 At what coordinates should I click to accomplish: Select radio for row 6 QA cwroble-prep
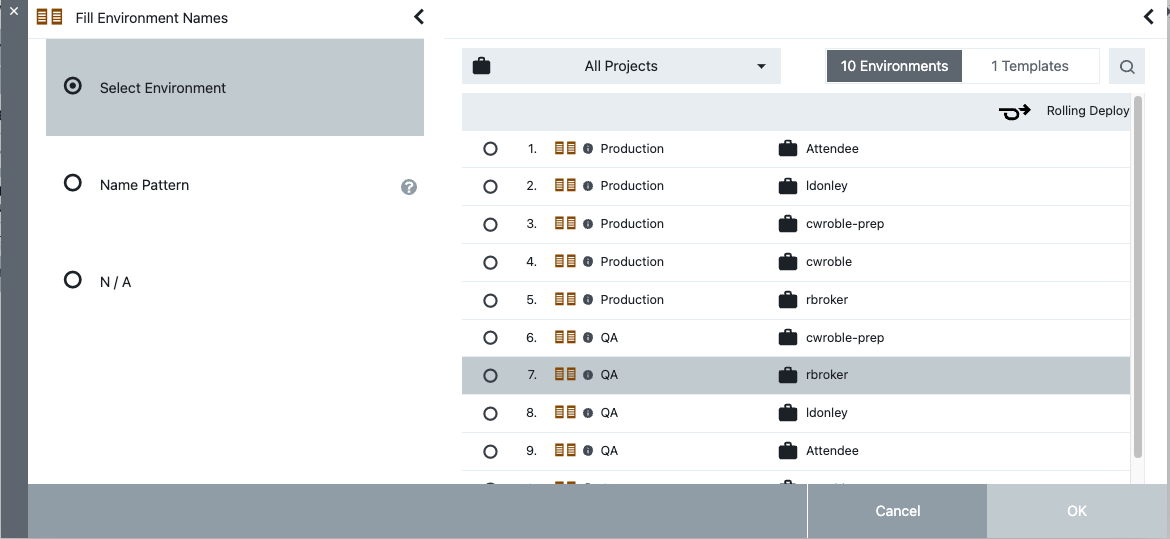point(490,337)
